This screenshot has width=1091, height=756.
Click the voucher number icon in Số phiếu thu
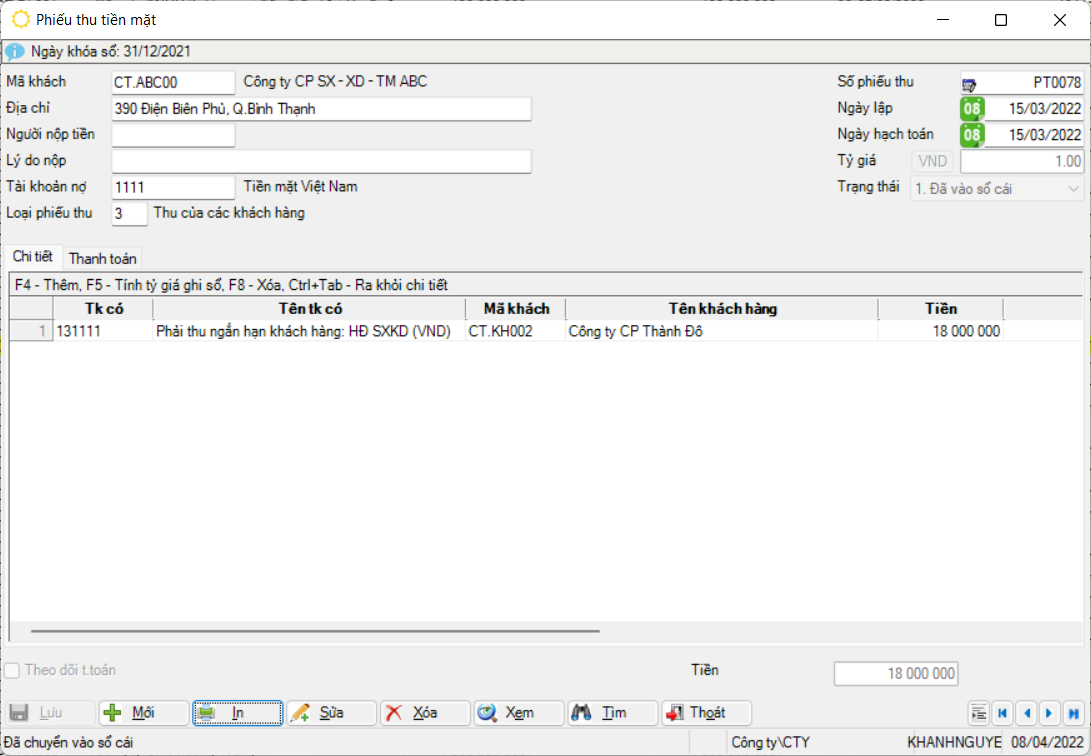click(x=969, y=83)
